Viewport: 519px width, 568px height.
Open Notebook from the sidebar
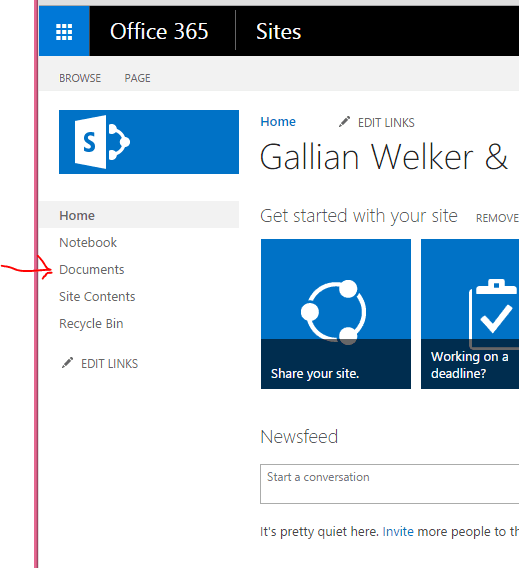tap(88, 242)
